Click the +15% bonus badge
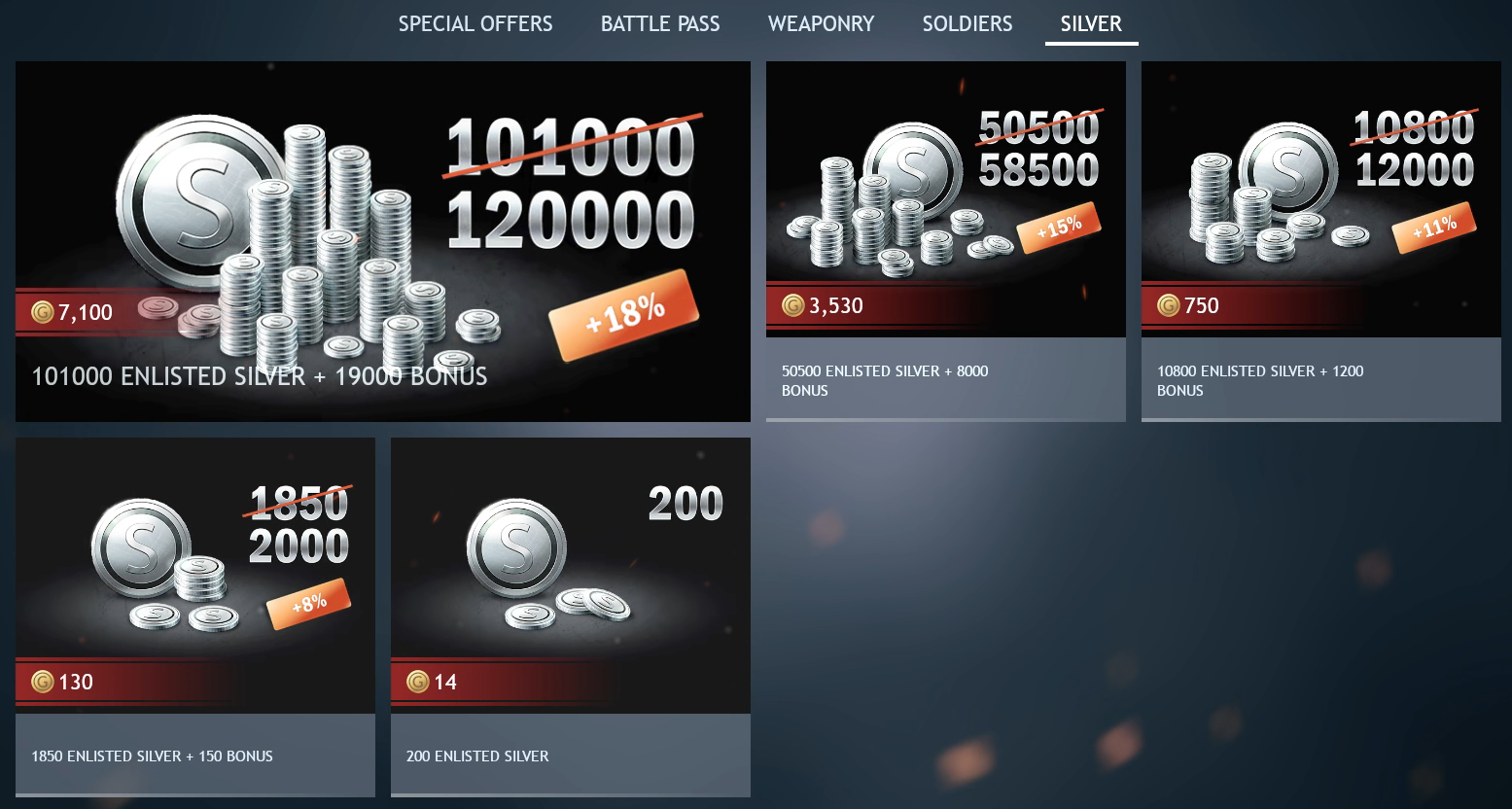Image resolution: width=1512 pixels, height=809 pixels. pyautogui.click(x=1059, y=228)
